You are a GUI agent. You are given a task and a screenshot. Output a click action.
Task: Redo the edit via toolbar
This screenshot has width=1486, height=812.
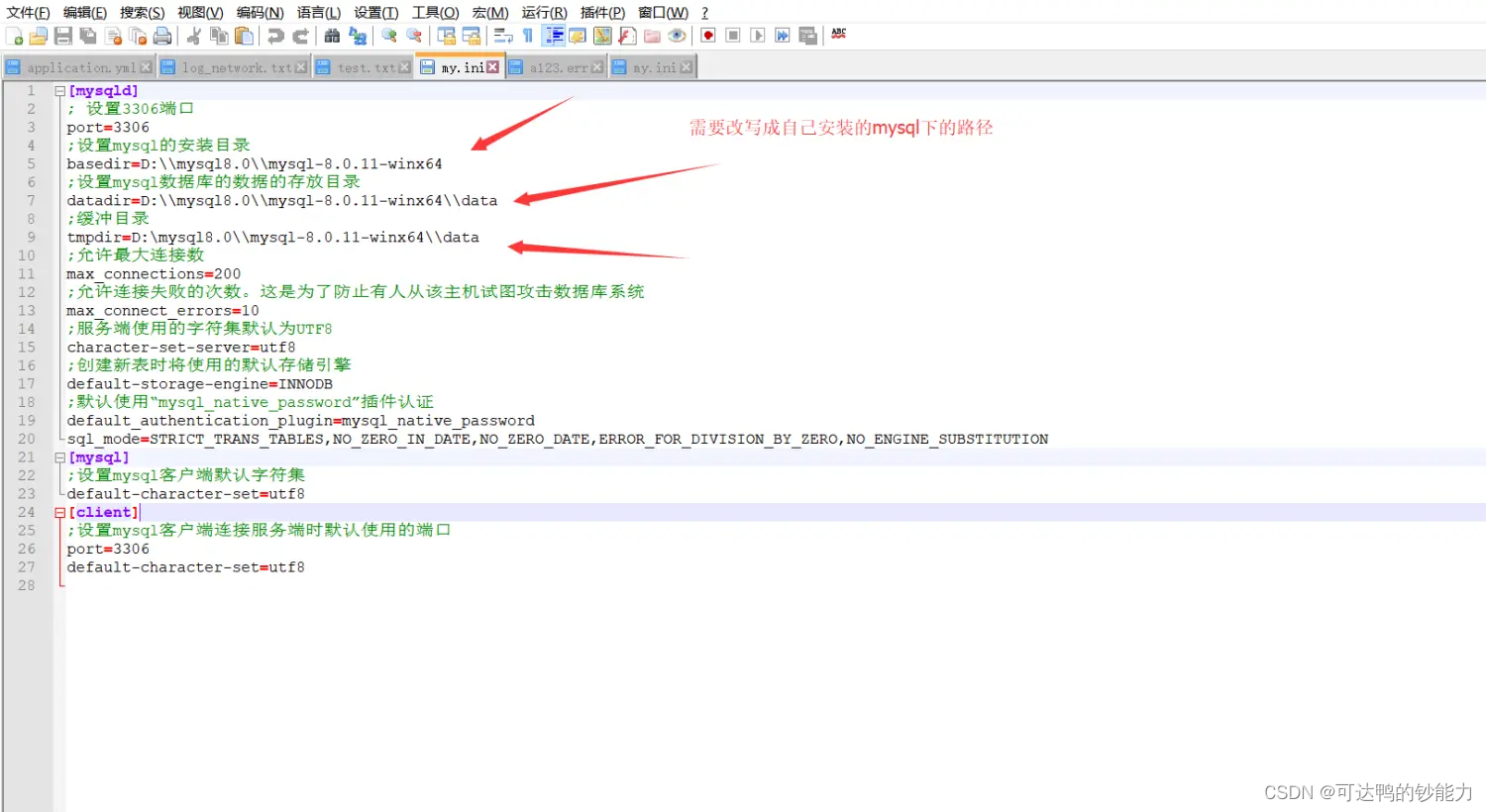(300, 36)
